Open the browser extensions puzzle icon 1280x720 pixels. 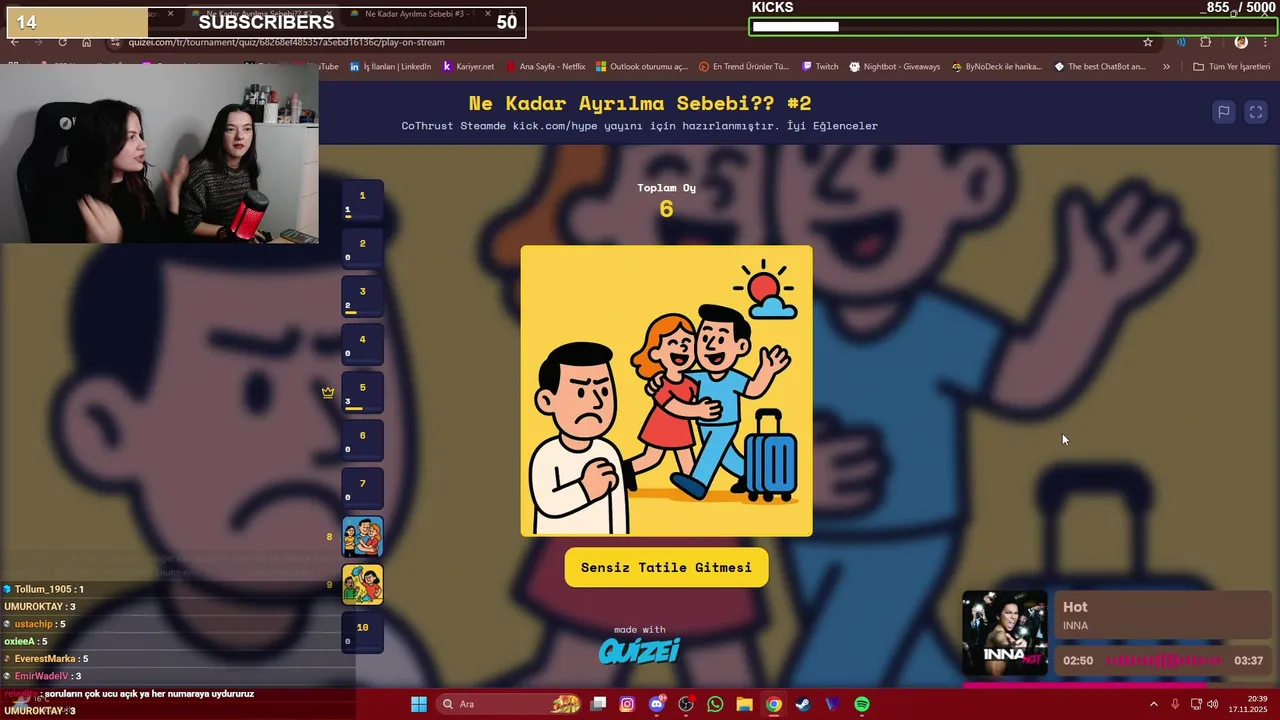[1205, 42]
